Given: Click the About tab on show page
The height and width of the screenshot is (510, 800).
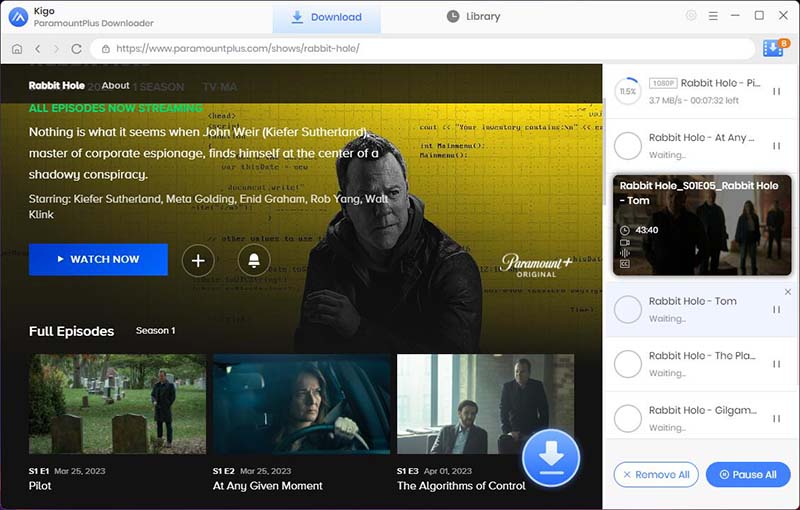Looking at the screenshot, I should point(115,86).
